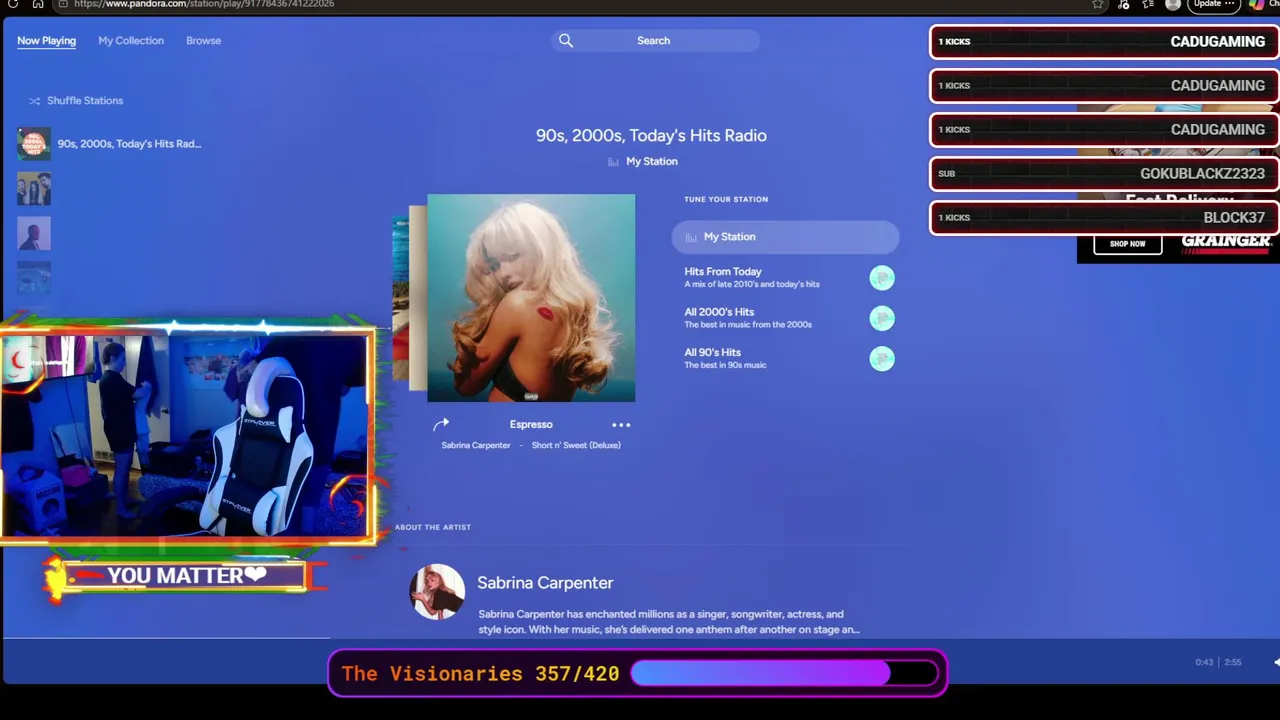
Task: Click the "90s, 2000s, Today's Hits Radio" heading
Action: pyautogui.click(x=651, y=136)
